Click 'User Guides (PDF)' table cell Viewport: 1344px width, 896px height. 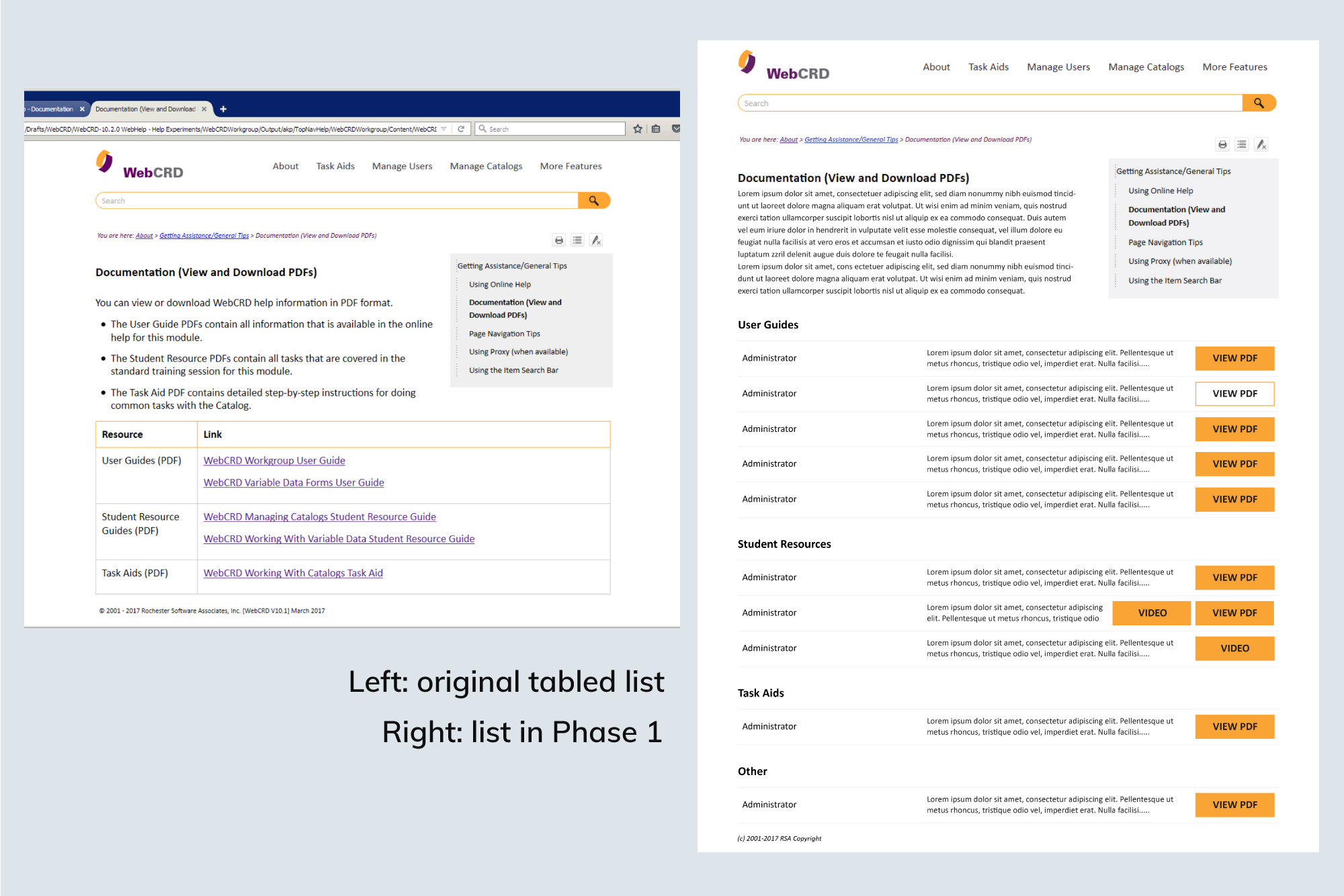pos(146,476)
